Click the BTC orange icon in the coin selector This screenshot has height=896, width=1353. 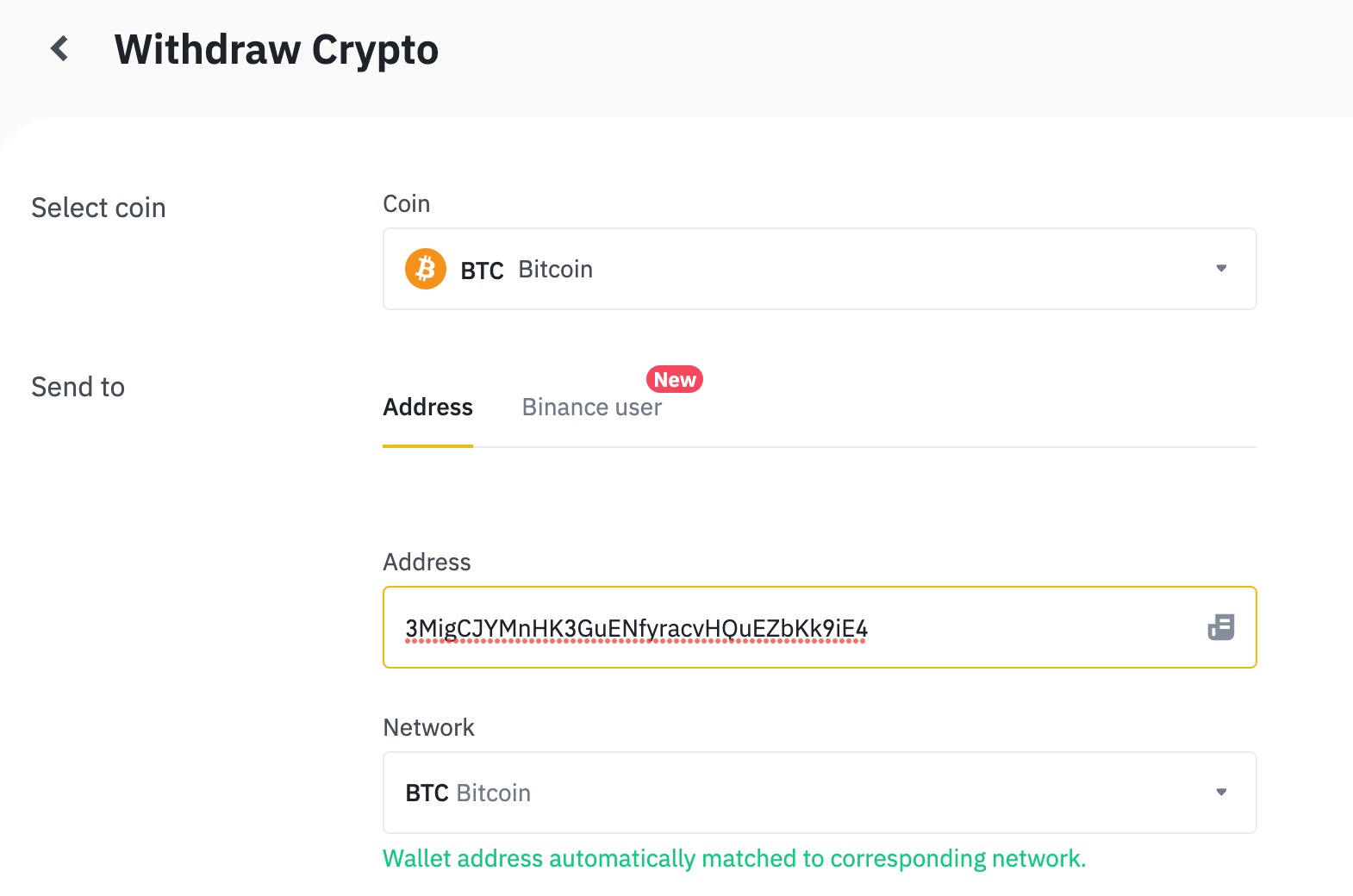click(426, 269)
